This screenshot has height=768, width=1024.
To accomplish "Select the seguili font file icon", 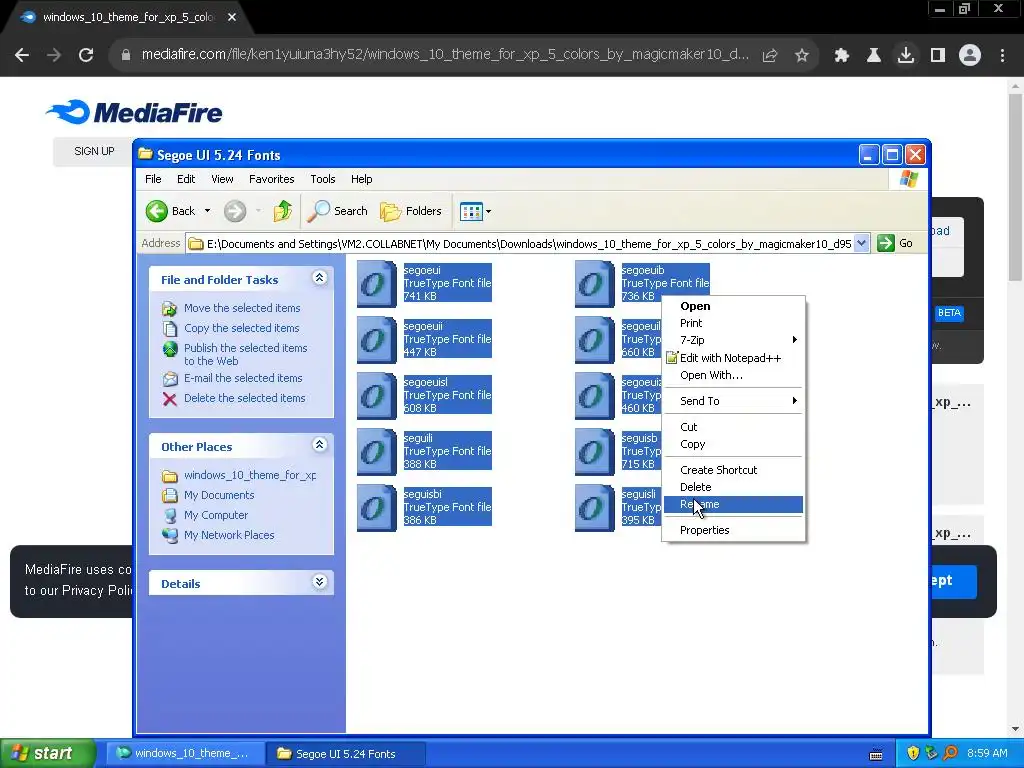I will pyautogui.click(x=377, y=453).
